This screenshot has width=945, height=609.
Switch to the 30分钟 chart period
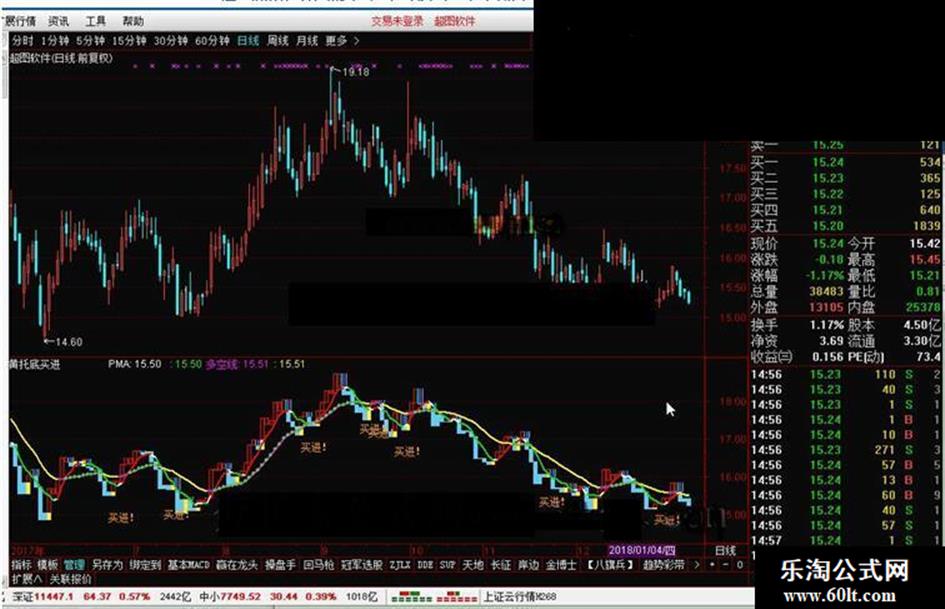click(171, 41)
